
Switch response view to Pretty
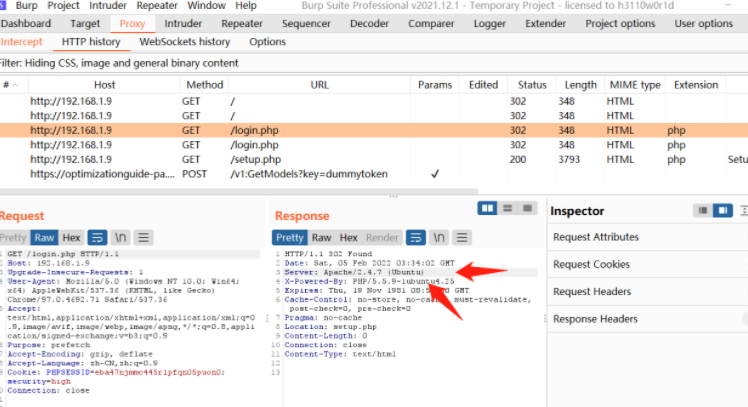coord(290,238)
